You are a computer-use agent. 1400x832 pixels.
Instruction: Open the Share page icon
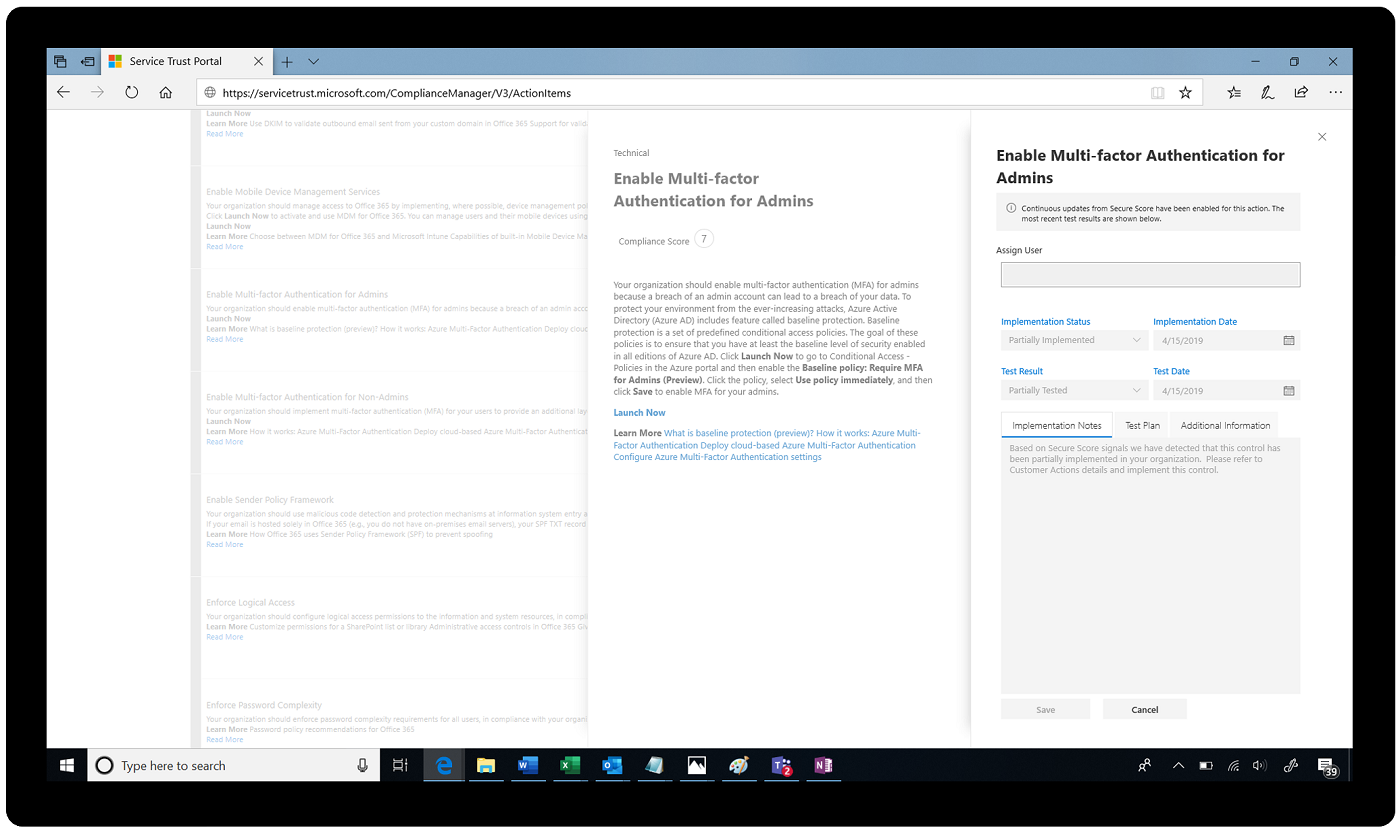pos(1301,92)
